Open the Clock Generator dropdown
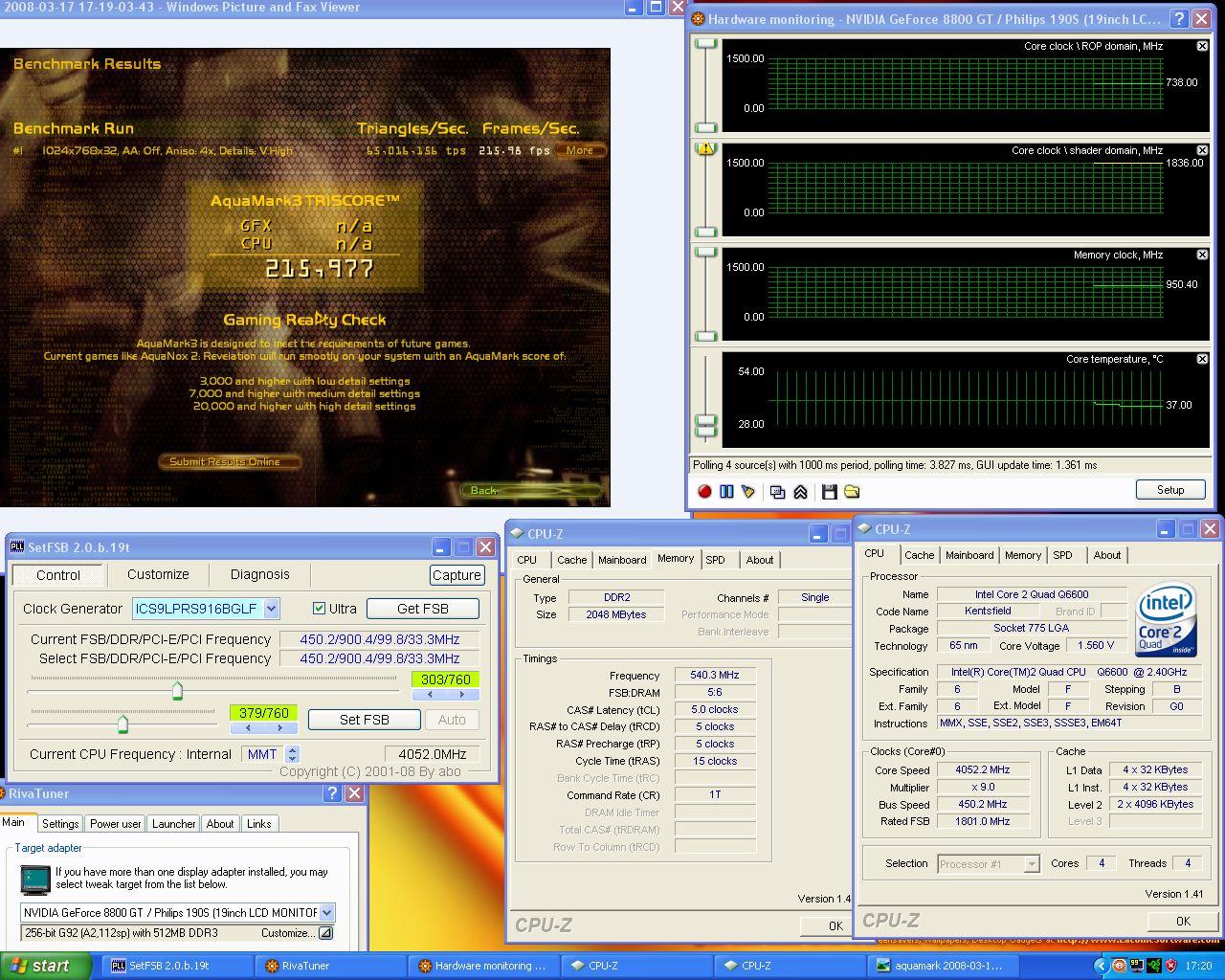This screenshot has width=1225, height=980. [x=271, y=609]
